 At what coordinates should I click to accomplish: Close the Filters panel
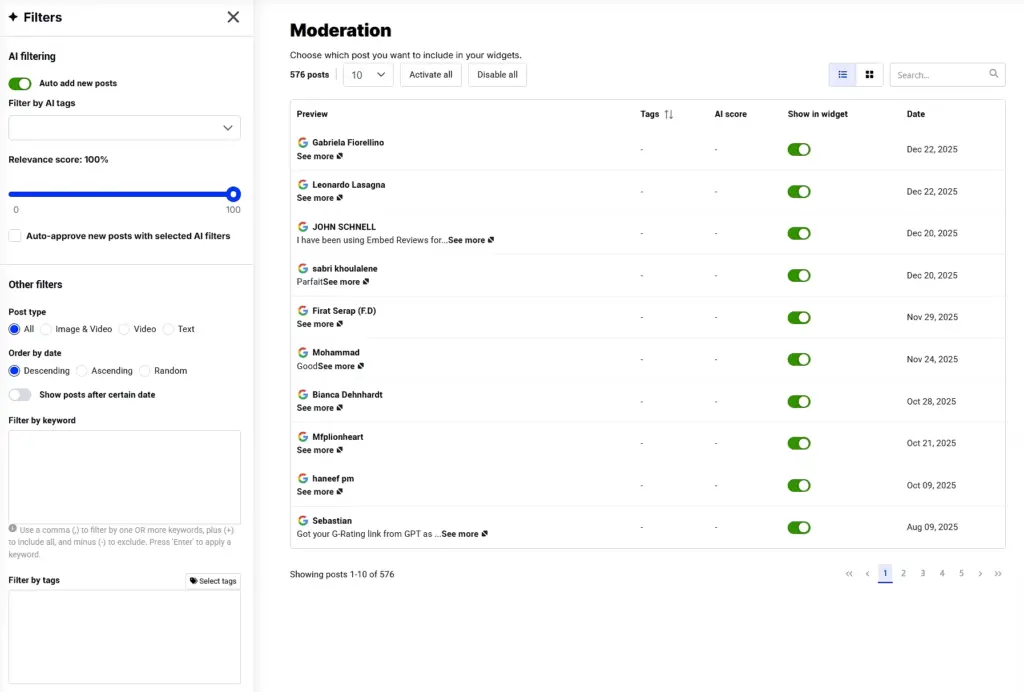pos(233,17)
